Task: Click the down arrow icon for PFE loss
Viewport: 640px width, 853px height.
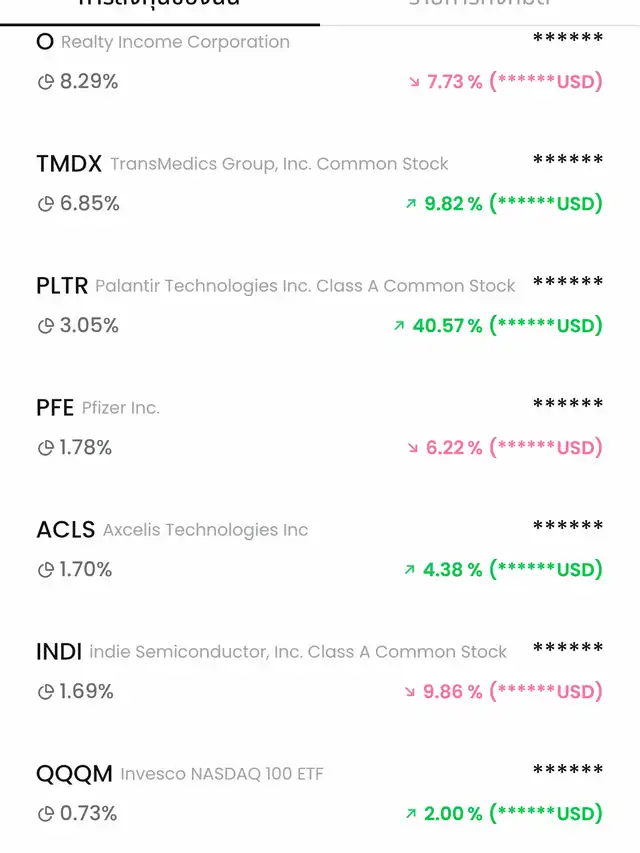Action: 413,448
